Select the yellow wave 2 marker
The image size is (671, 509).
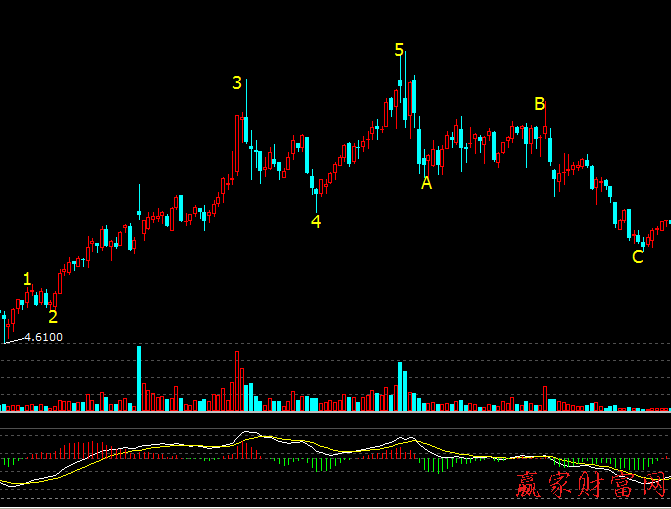coord(53,317)
